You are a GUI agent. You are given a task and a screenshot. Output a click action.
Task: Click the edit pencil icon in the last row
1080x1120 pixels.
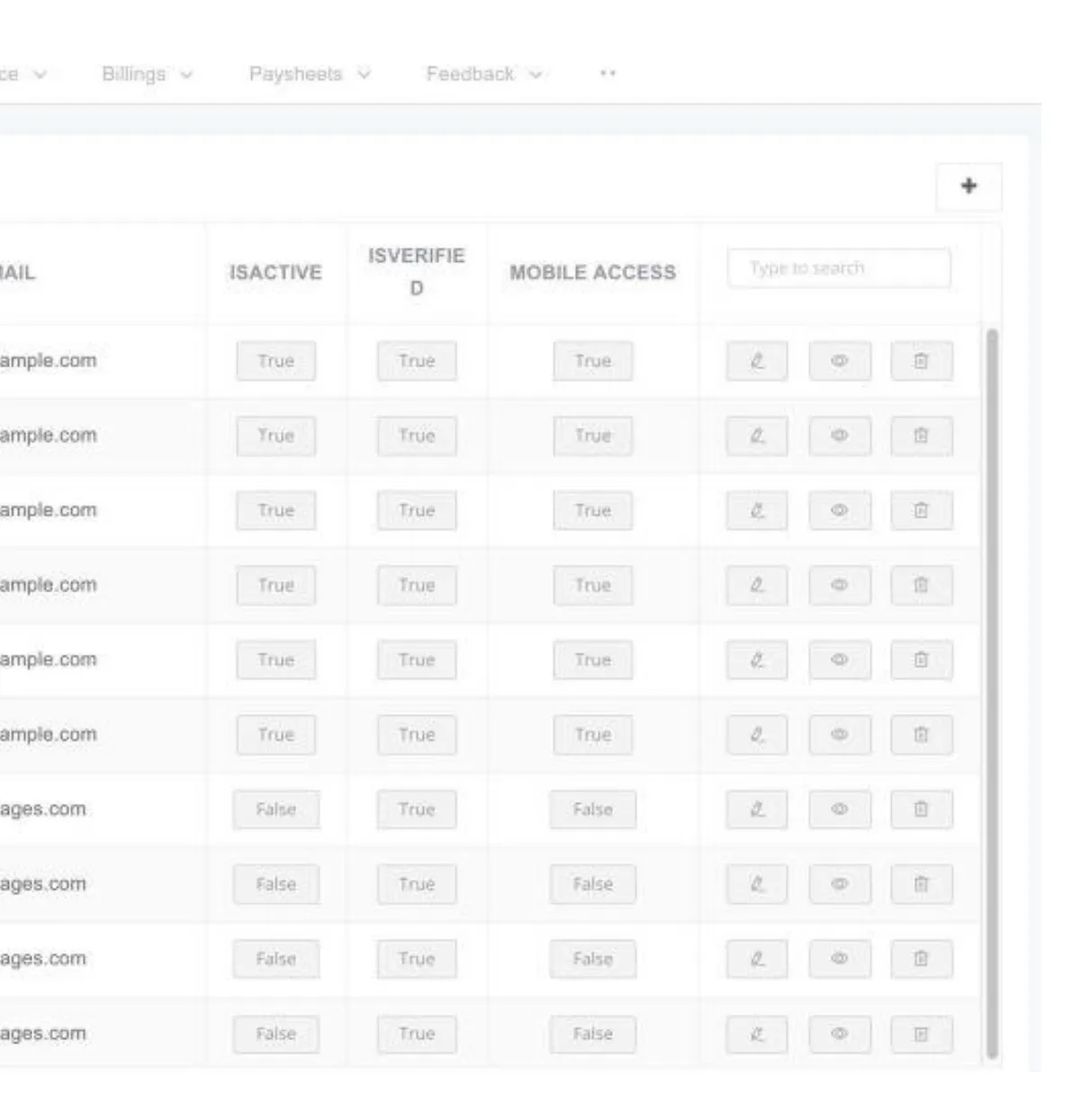pos(757,1034)
